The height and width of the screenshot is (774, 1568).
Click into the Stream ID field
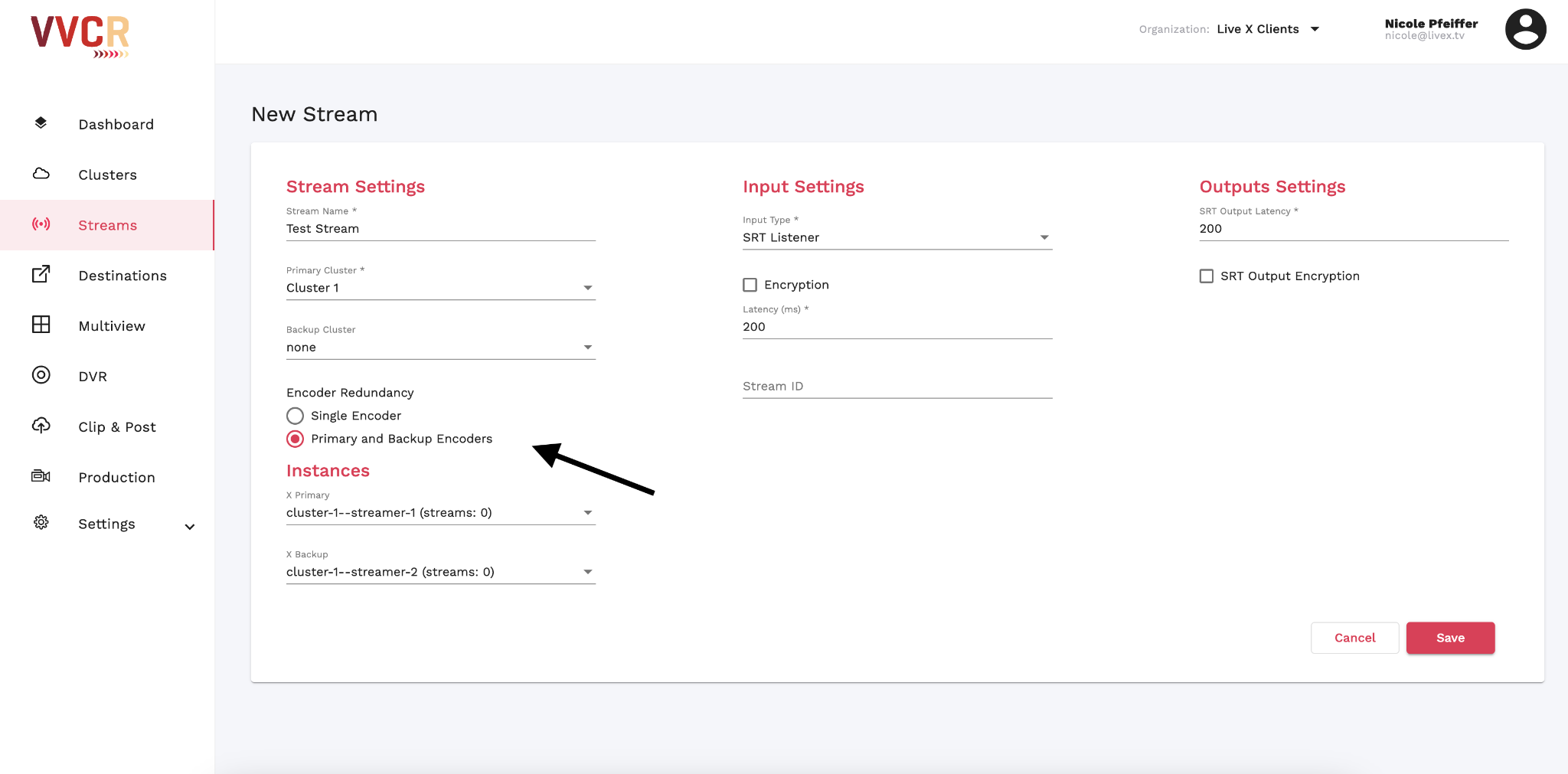tap(897, 387)
